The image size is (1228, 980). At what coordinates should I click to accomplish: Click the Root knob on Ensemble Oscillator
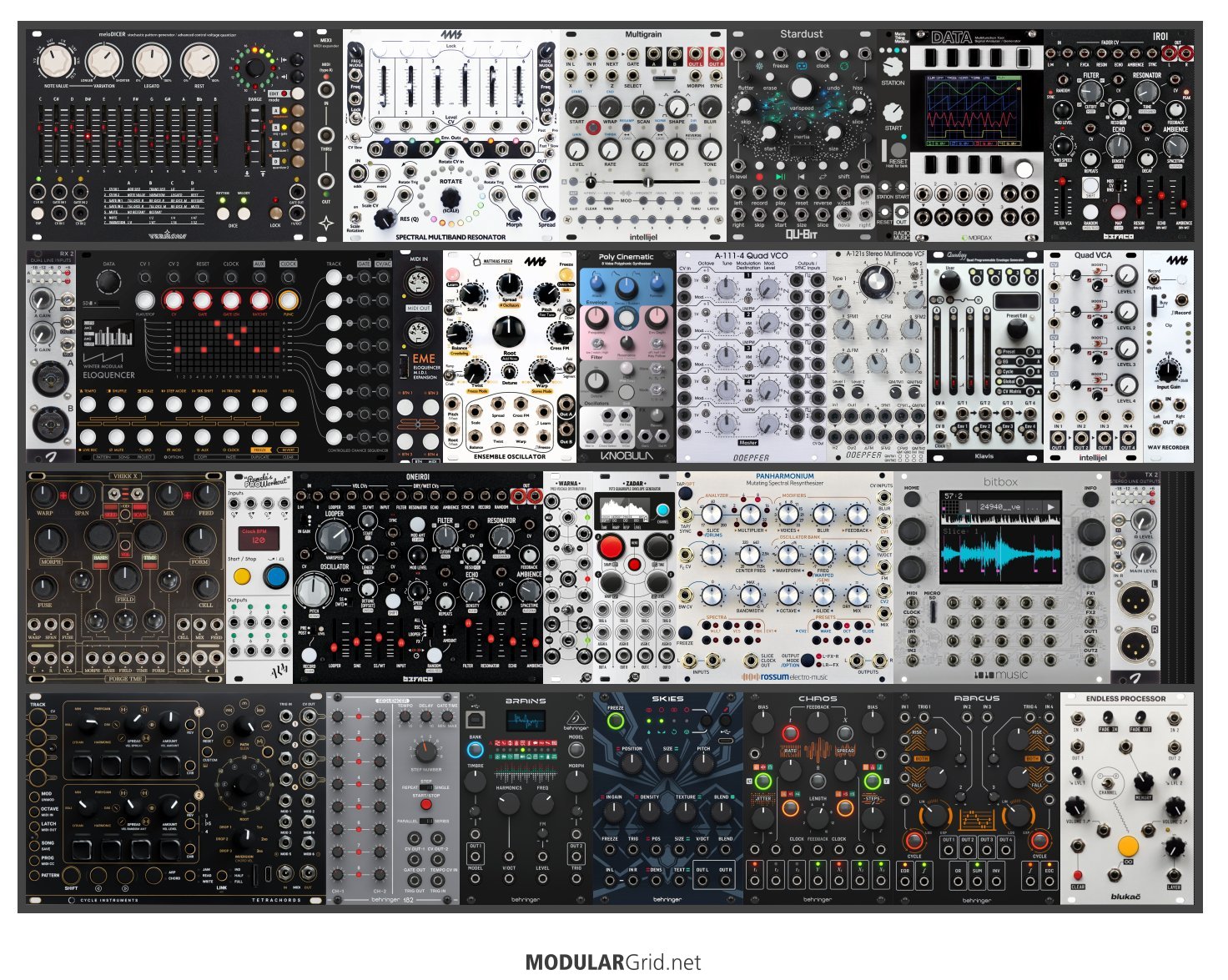pos(508,332)
